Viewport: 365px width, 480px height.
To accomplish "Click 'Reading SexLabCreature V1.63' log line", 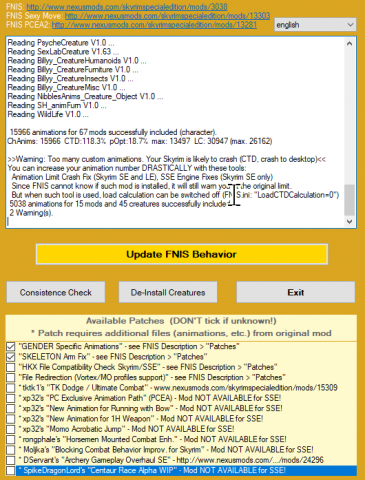I will point(63,52).
